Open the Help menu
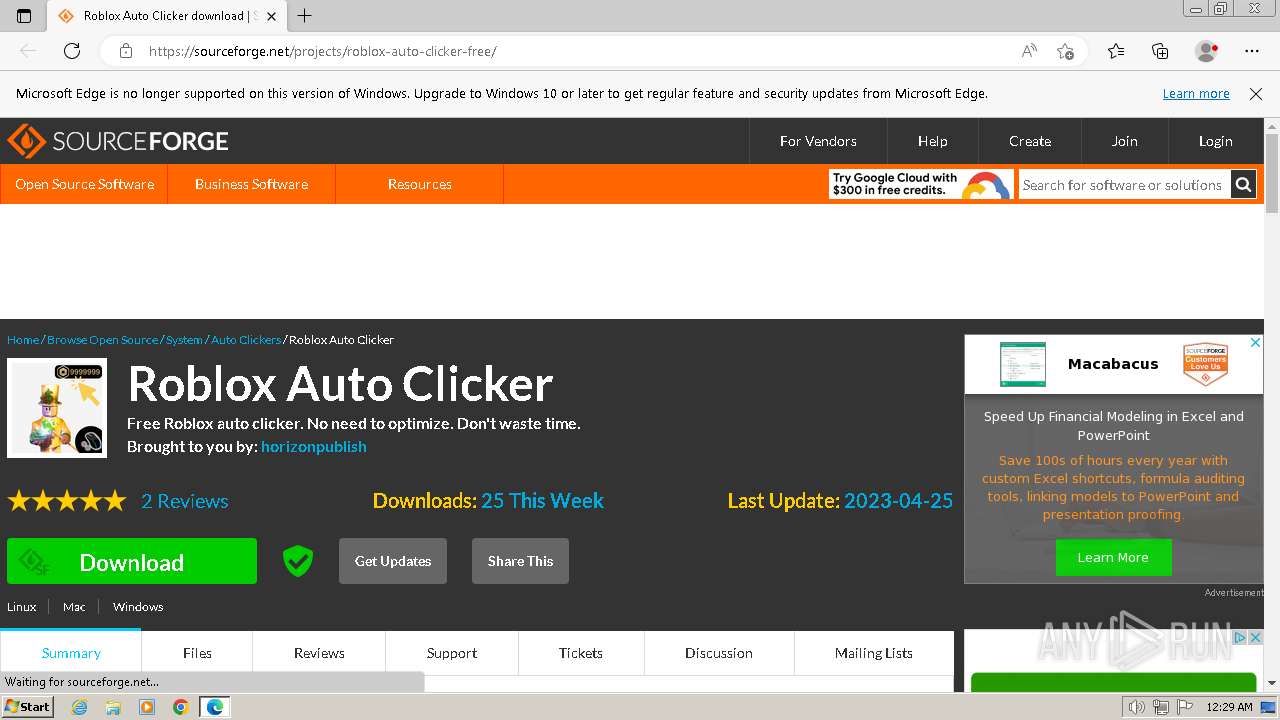 (x=932, y=141)
